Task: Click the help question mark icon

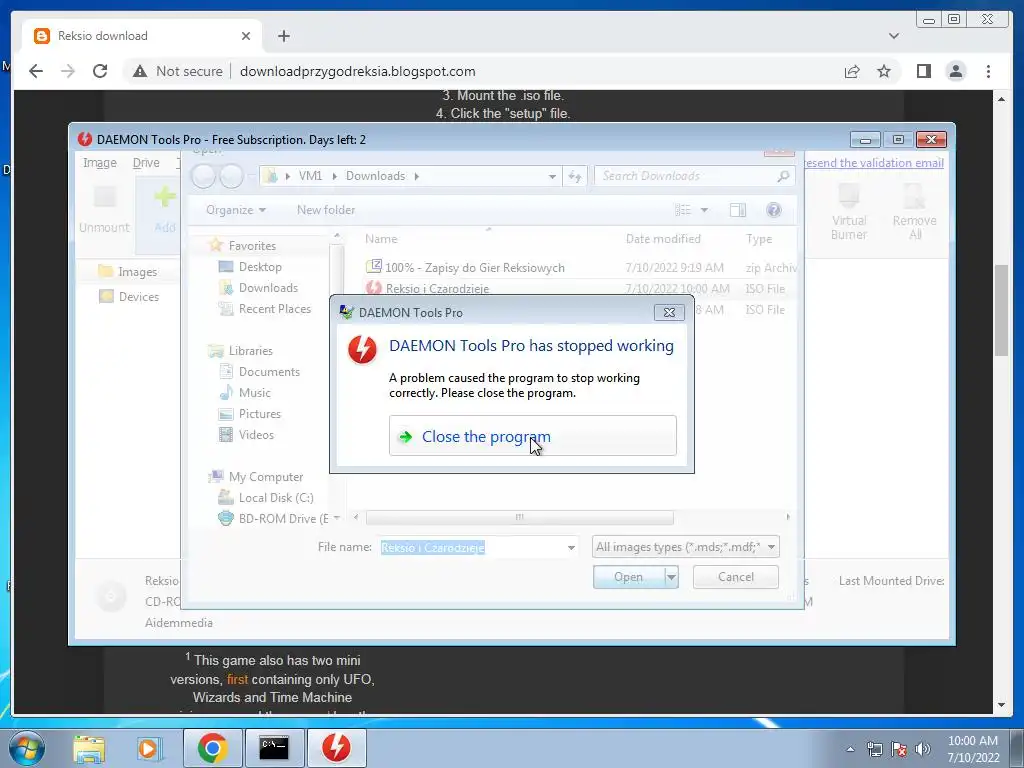Action: click(774, 210)
